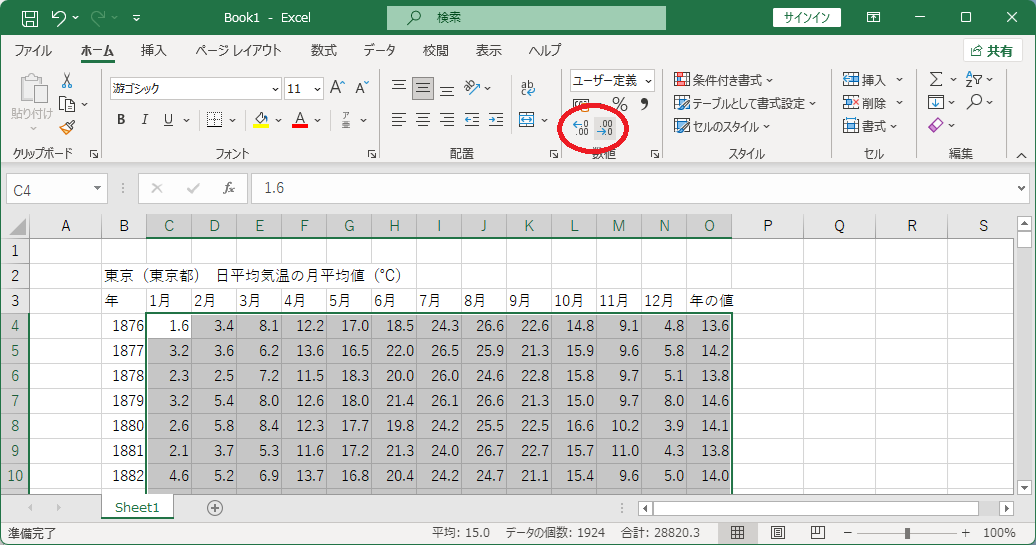Open the fill color yellow swatch
1036x545 pixels.
coord(261,120)
